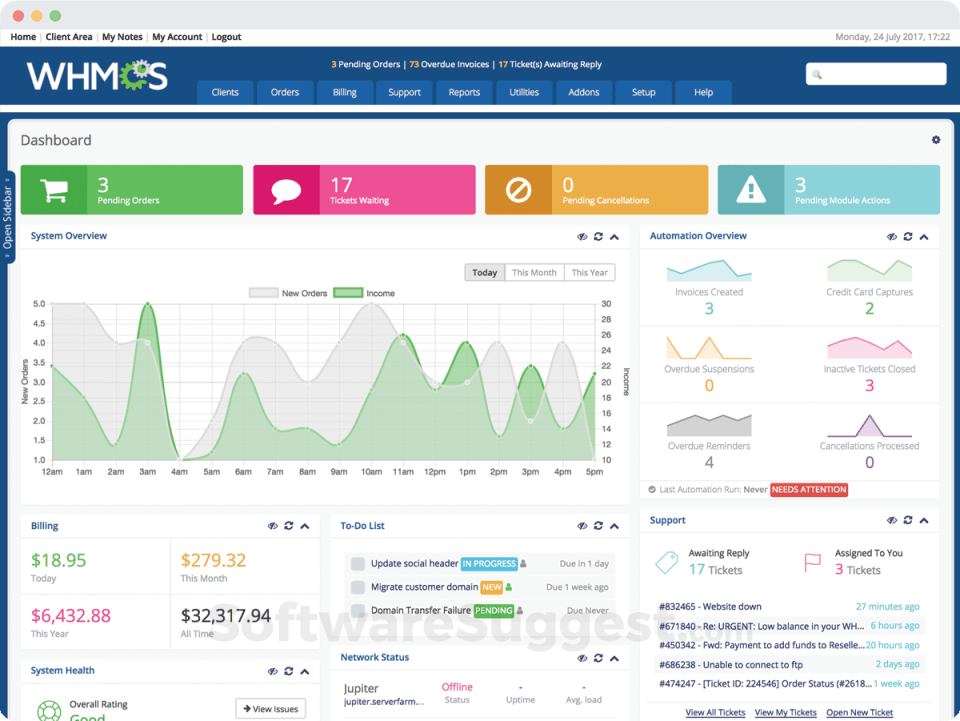Open the View All Tickets link
Screen dimensions: 960x721
coord(715,712)
